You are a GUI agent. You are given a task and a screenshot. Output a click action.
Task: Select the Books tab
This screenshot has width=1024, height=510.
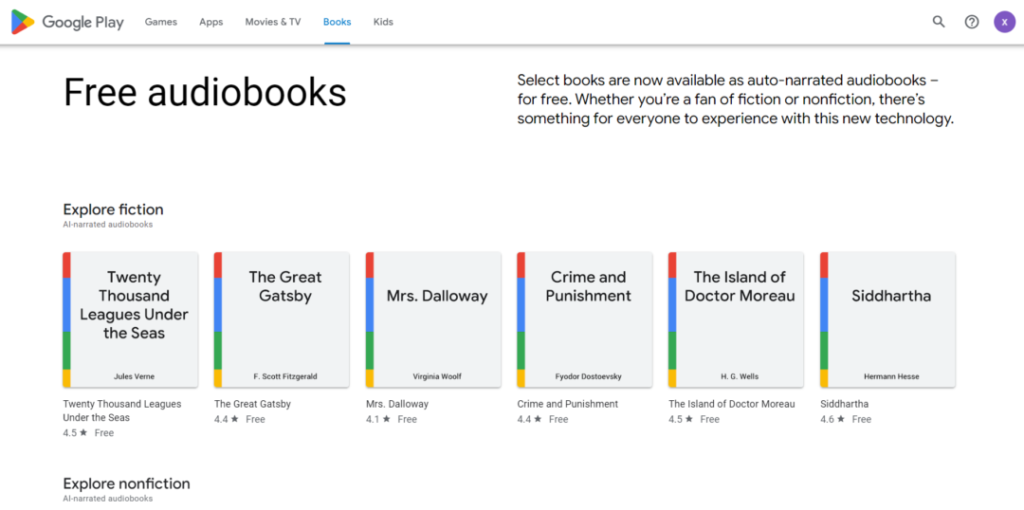pos(337,22)
